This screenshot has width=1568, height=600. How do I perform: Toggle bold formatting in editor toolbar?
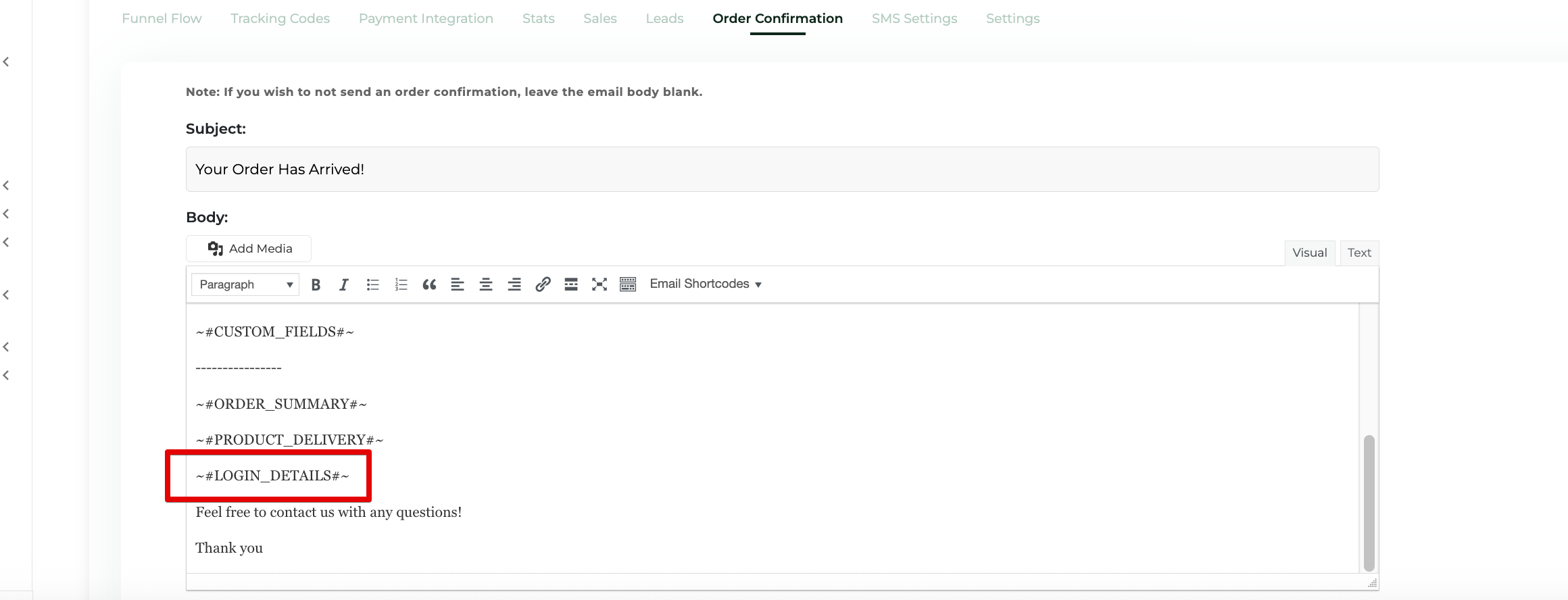(316, 284)
